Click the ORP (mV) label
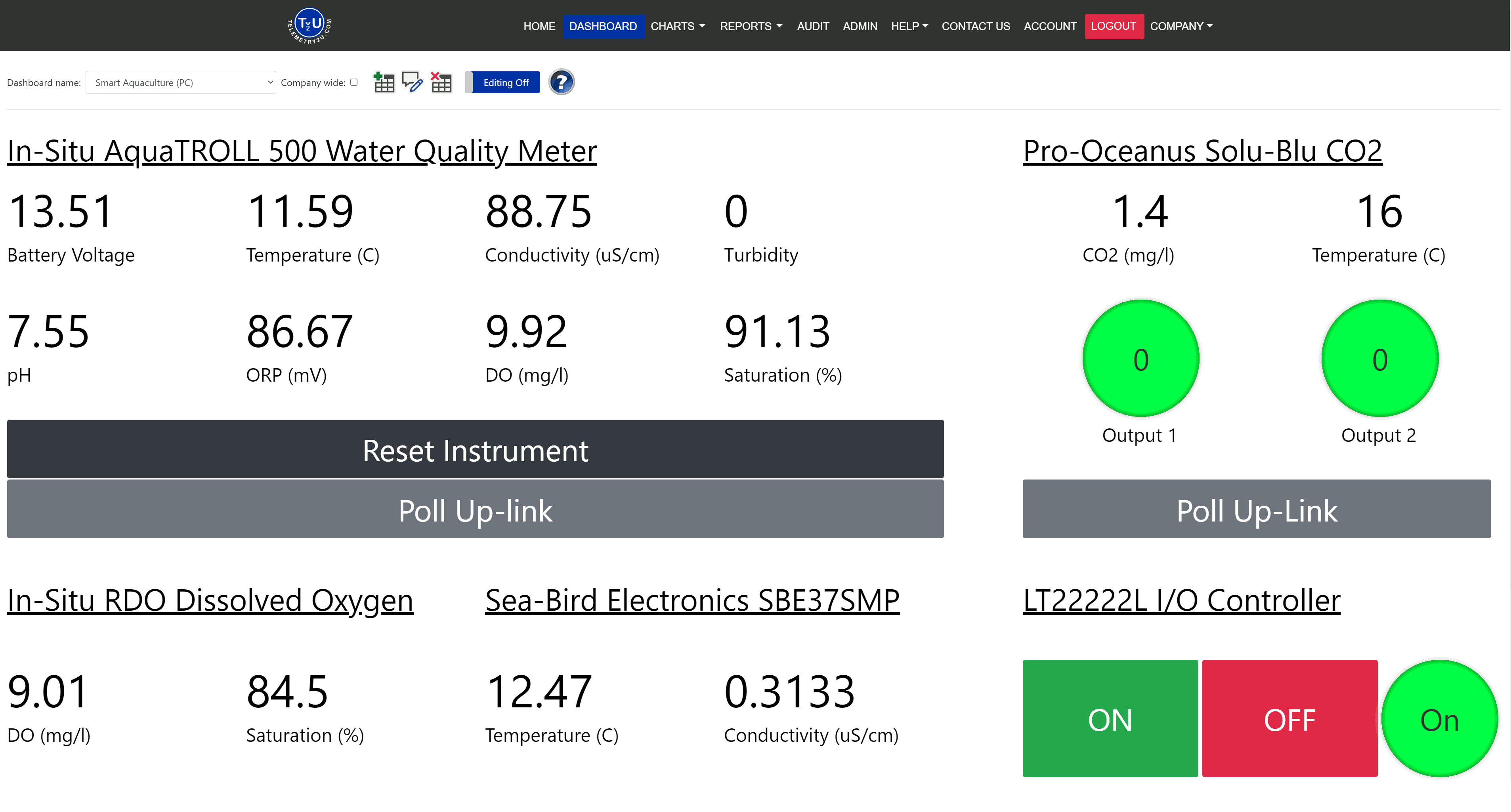Viewport: 1511px width, 812px height. (x=286, y=376)
